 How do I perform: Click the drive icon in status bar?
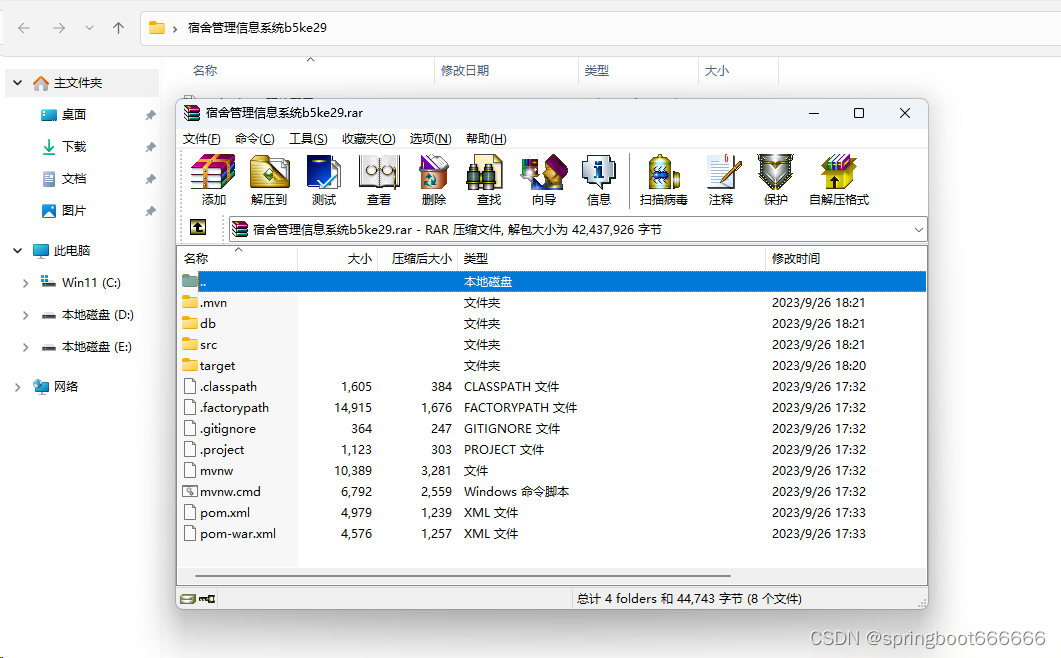(188, 598)
